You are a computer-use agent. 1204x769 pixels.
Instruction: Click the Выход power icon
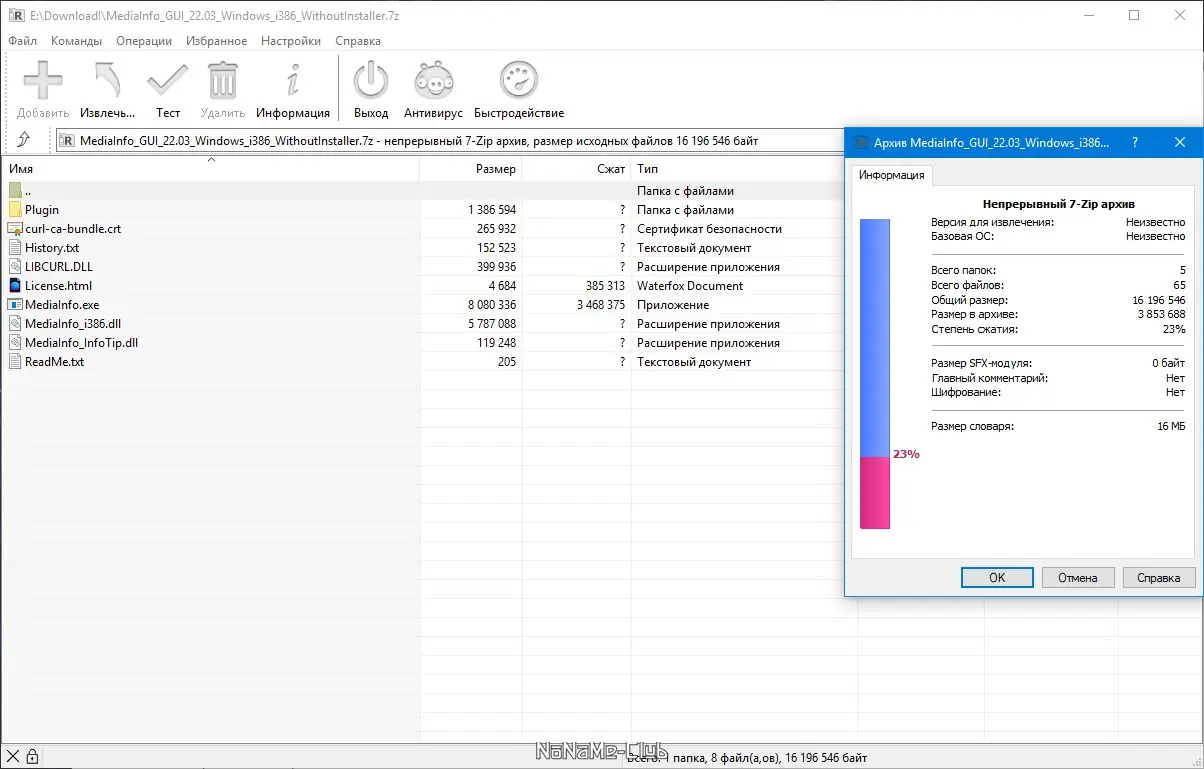click(371, 79)
